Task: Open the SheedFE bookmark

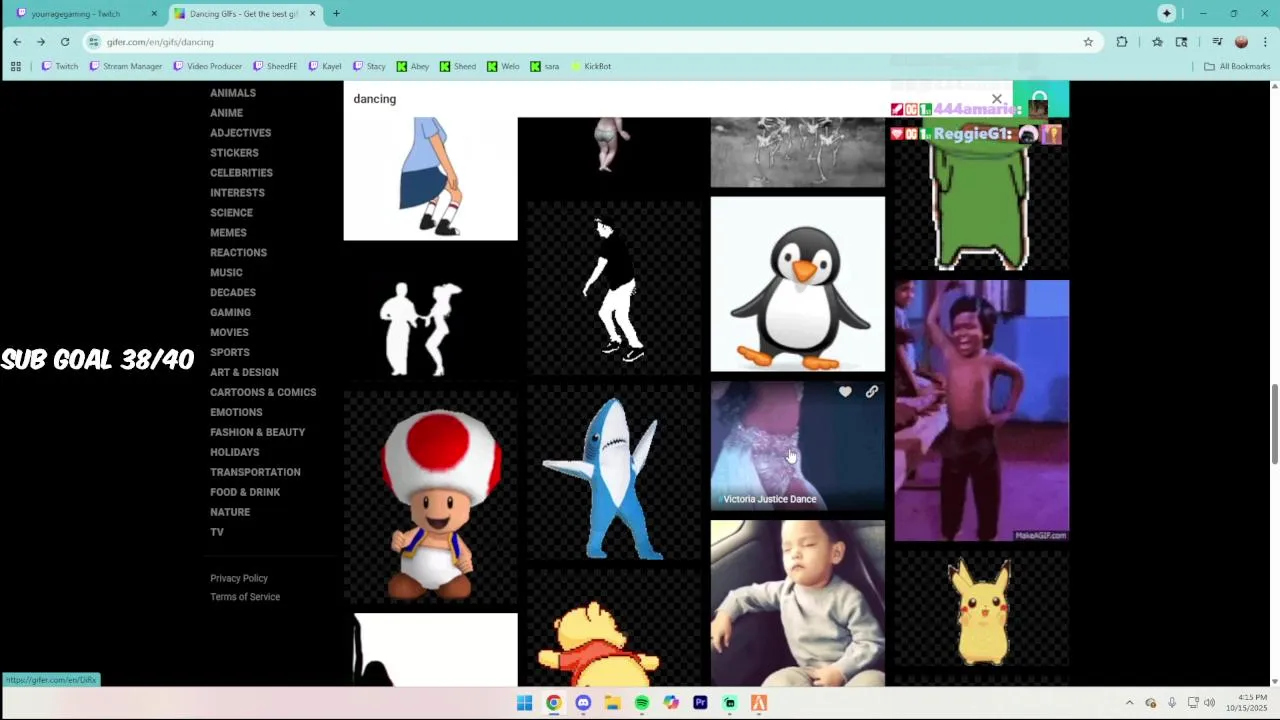Action: coord(275,66)
